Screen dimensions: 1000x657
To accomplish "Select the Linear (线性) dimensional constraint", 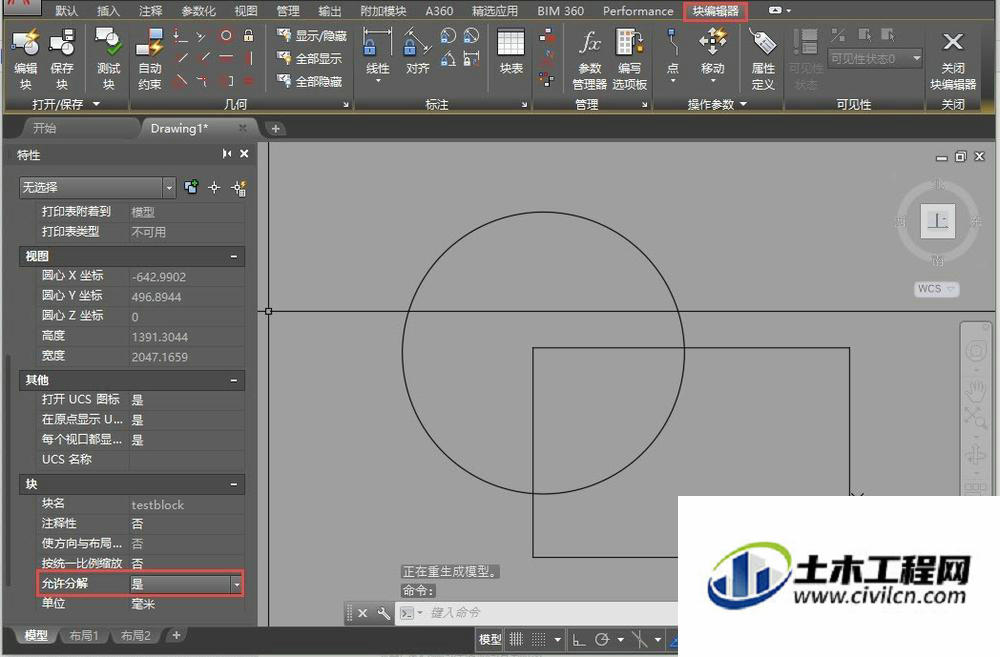I will tap(378, 55).
